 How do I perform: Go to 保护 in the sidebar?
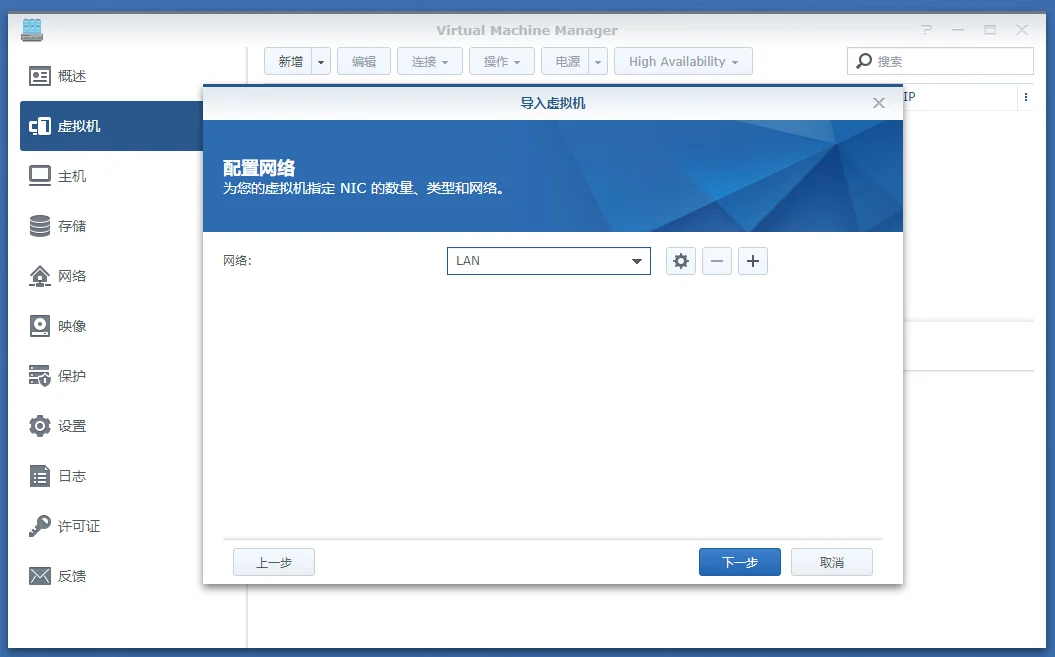pyautogui.click(x=111, y=376)
